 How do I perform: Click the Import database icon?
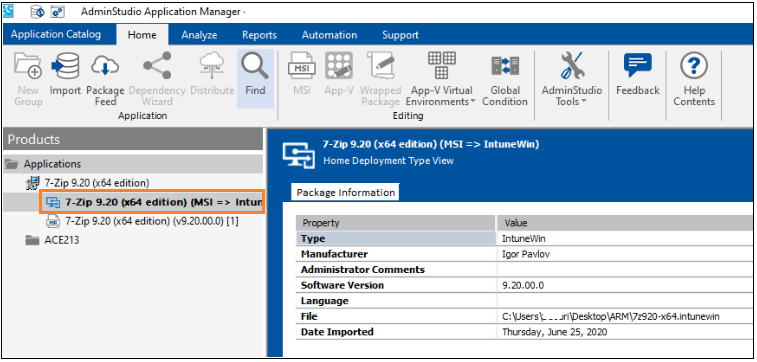point(65,67)
